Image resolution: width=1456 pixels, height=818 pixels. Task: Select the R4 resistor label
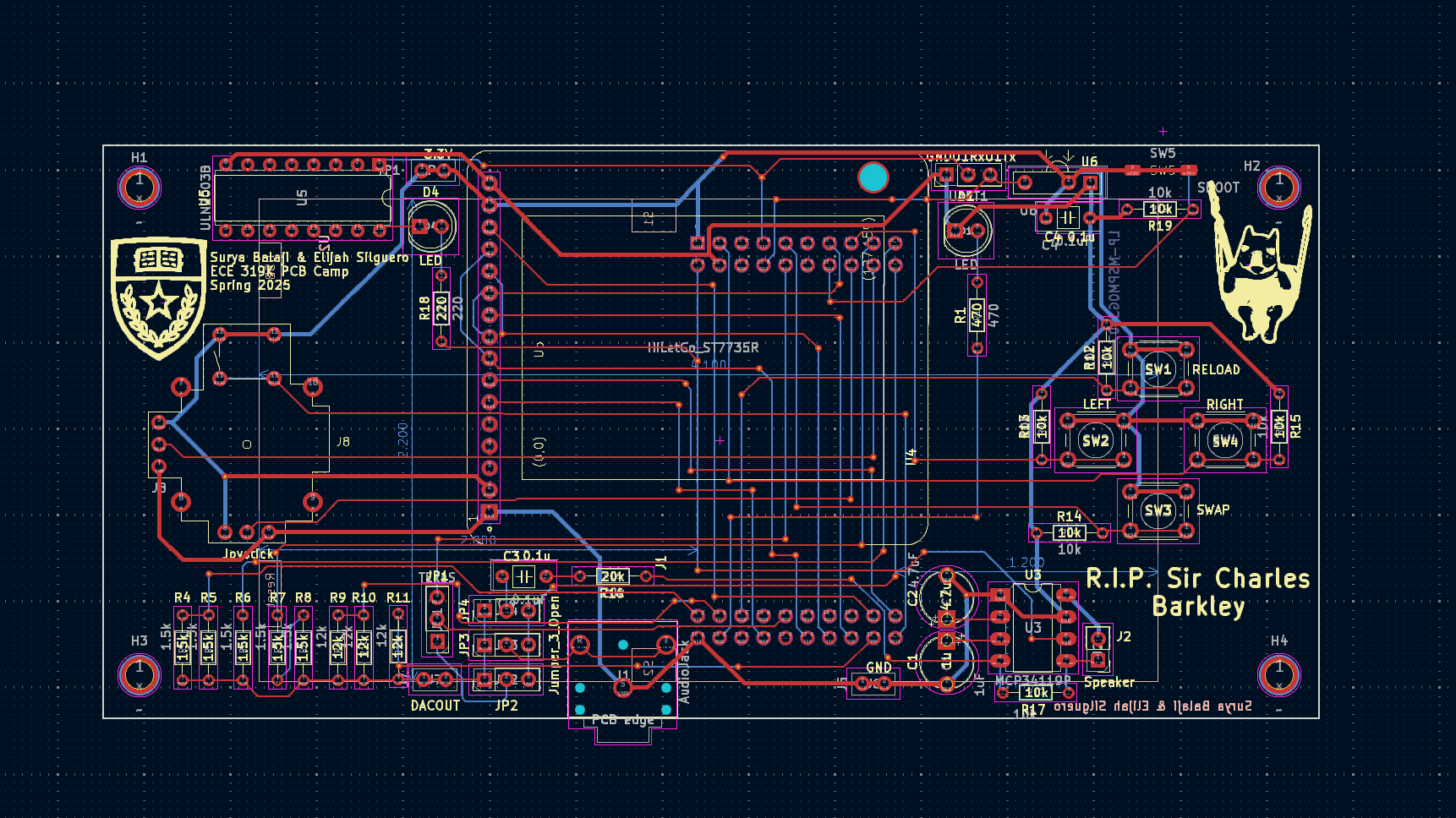pos(183,597)
